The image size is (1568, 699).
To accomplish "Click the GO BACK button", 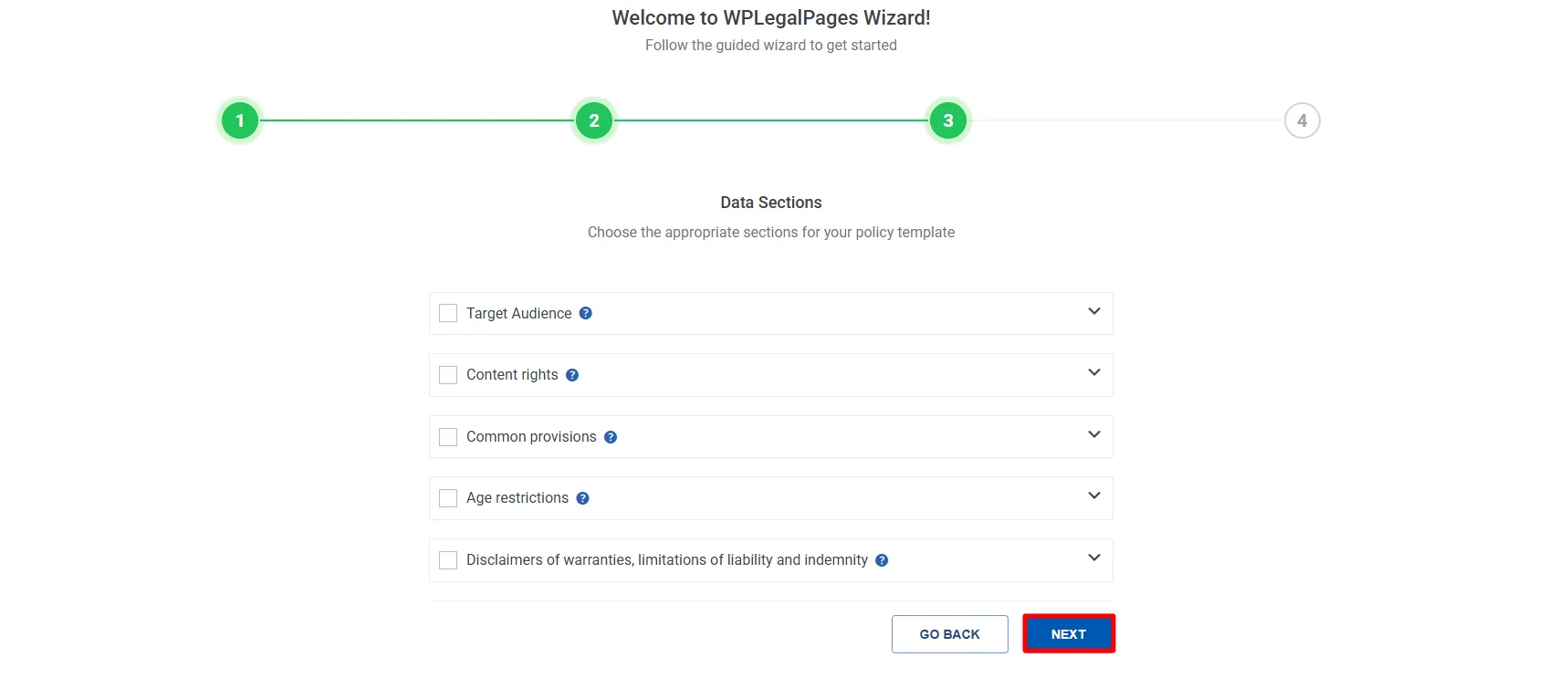I will 949,633.
